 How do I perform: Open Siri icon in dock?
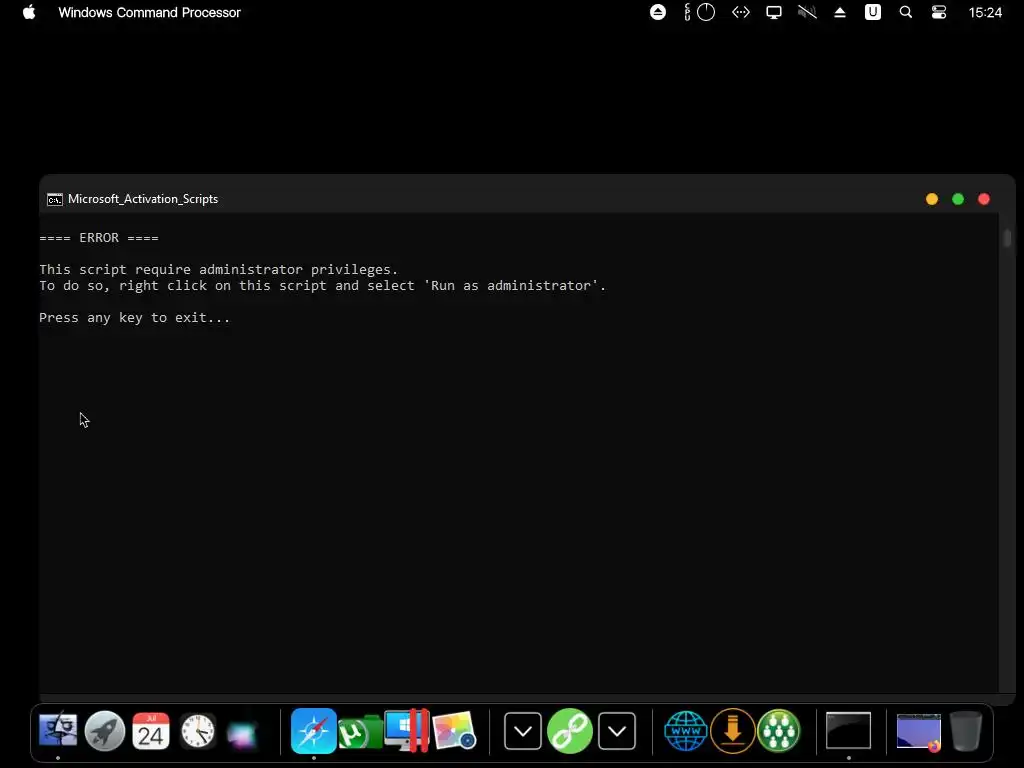click(244, 734)
